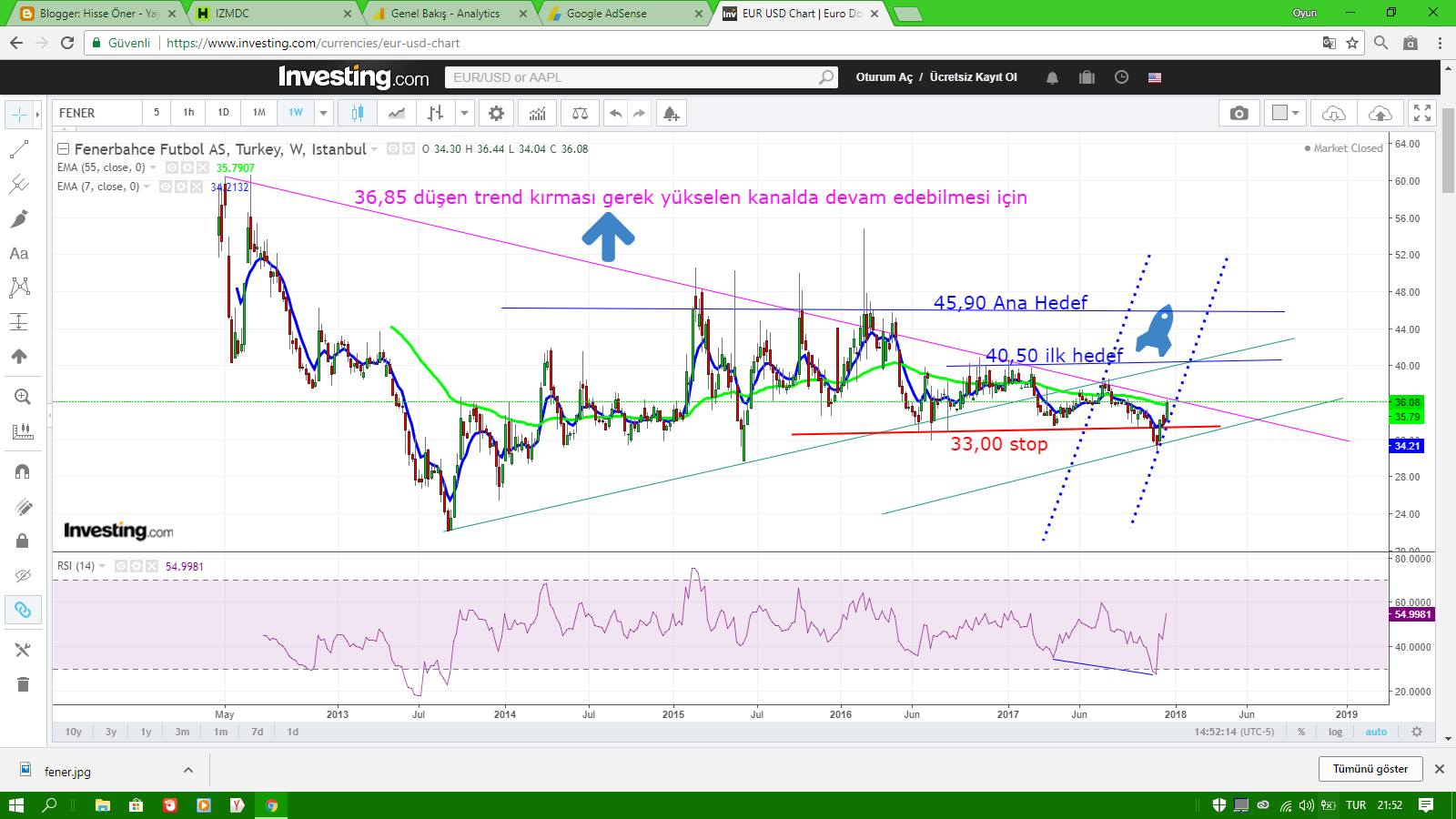The width and height of the screenshot is (1456, 819).
Task: Switch to candlestick chart style
Action: 358,113
